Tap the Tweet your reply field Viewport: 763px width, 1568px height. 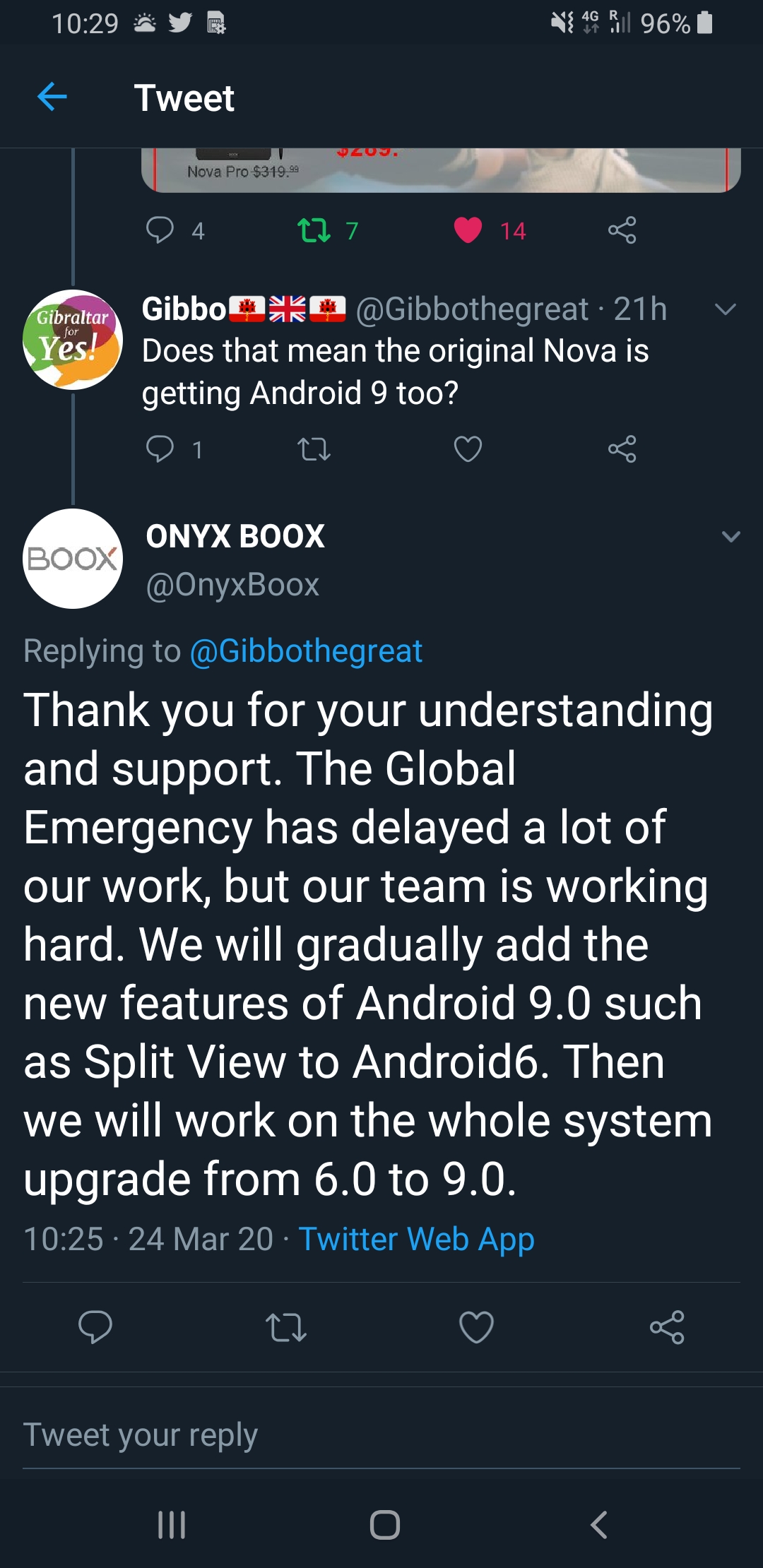pos(381,1435)
